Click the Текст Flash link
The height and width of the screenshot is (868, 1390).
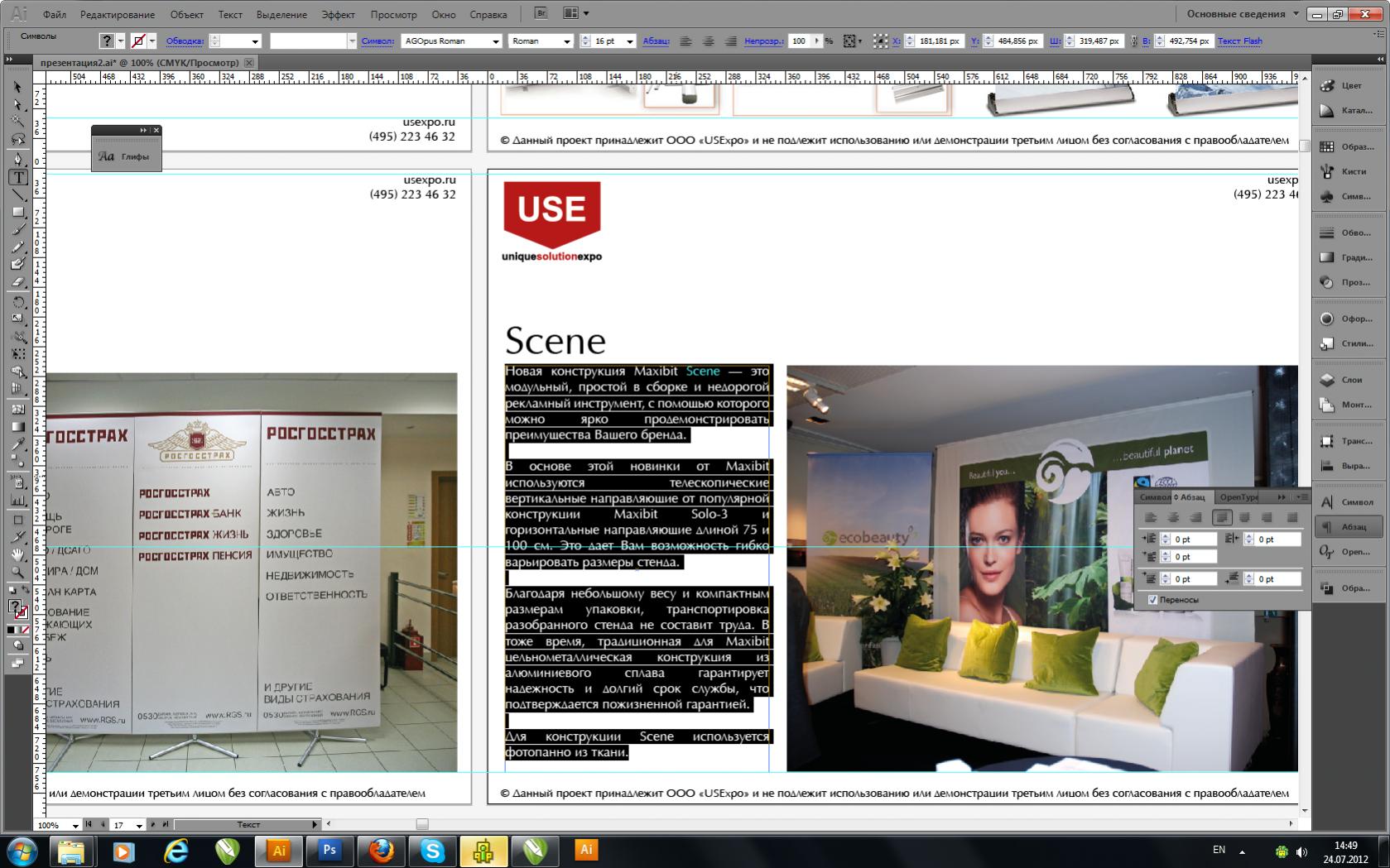coord(1239,41)
